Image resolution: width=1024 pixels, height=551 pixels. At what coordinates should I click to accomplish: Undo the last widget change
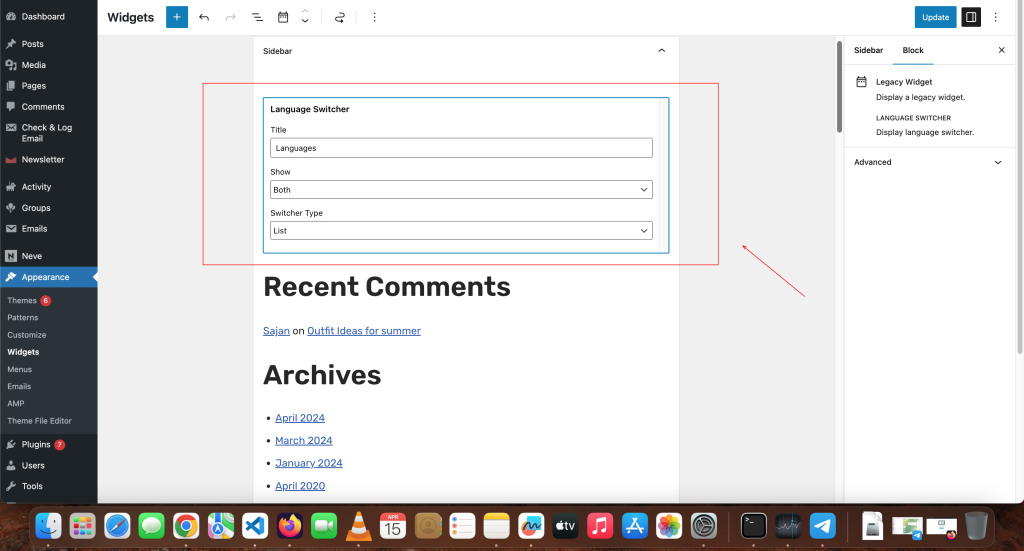pyautogui.click(x=204, y=18)
